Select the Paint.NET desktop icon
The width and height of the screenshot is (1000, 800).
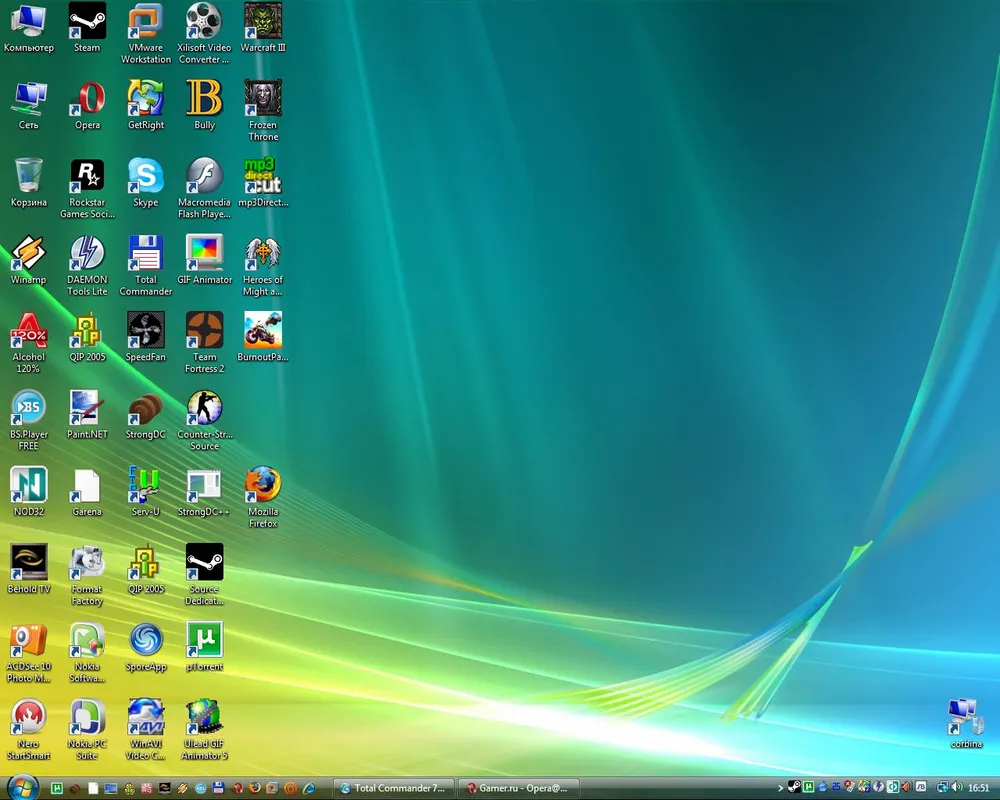pos(87,409)
